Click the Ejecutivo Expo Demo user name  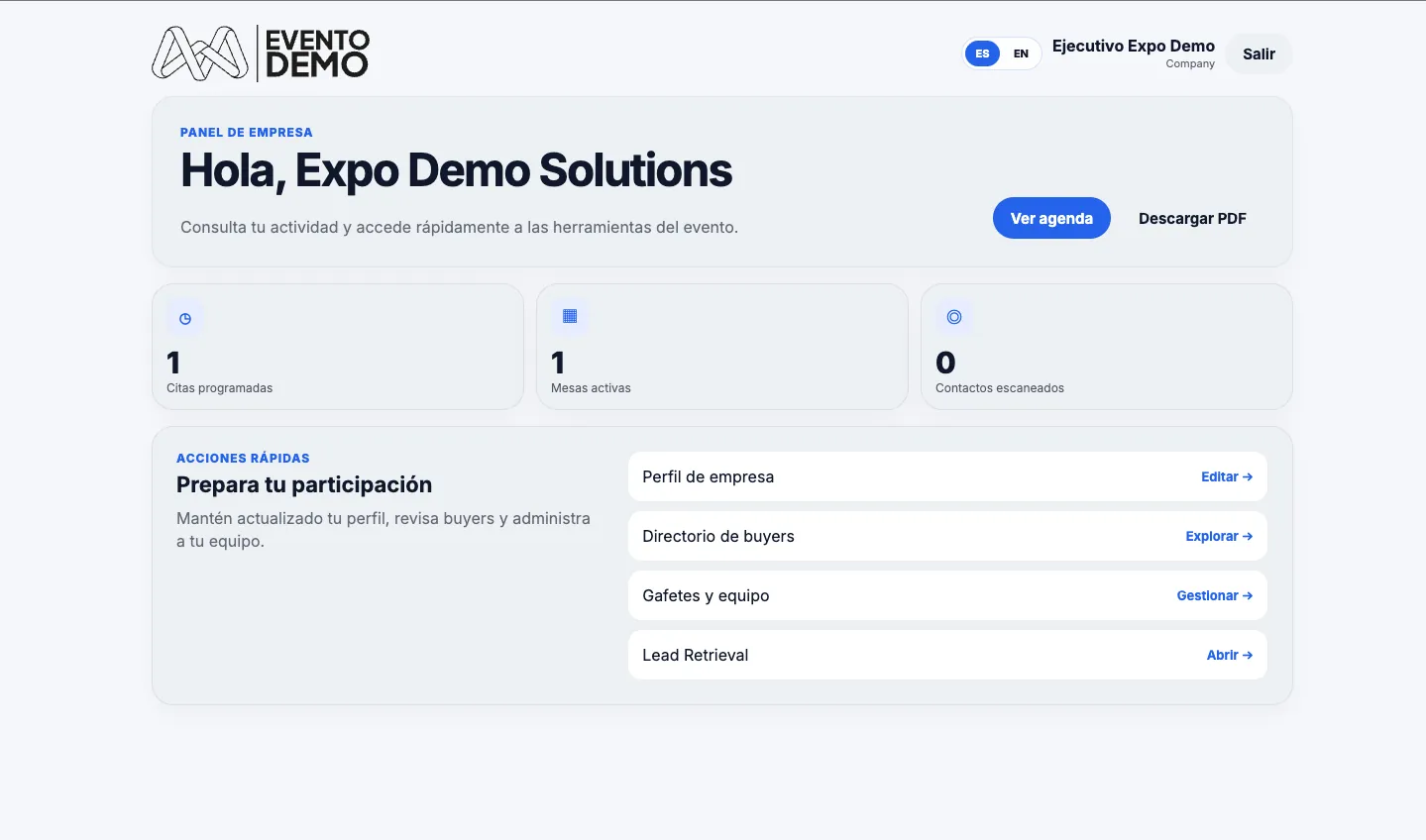(1134, 46)
